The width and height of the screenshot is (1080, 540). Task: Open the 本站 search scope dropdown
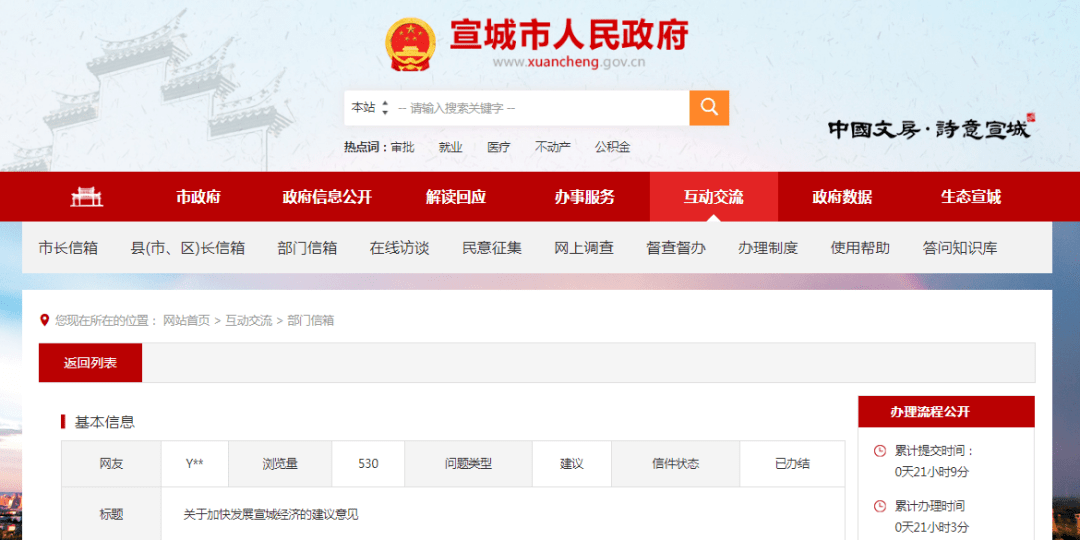[369, 108]
